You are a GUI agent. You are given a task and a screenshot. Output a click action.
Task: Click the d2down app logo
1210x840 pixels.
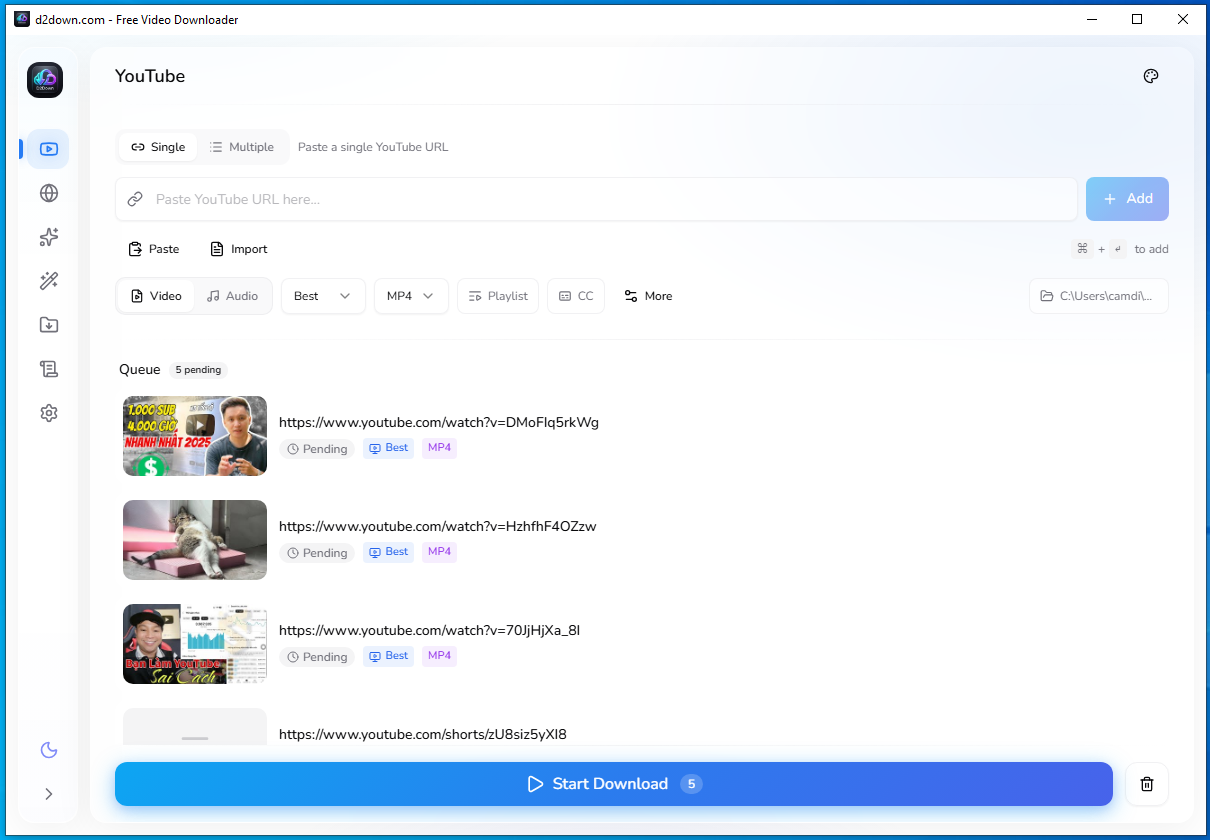[45, 80]
